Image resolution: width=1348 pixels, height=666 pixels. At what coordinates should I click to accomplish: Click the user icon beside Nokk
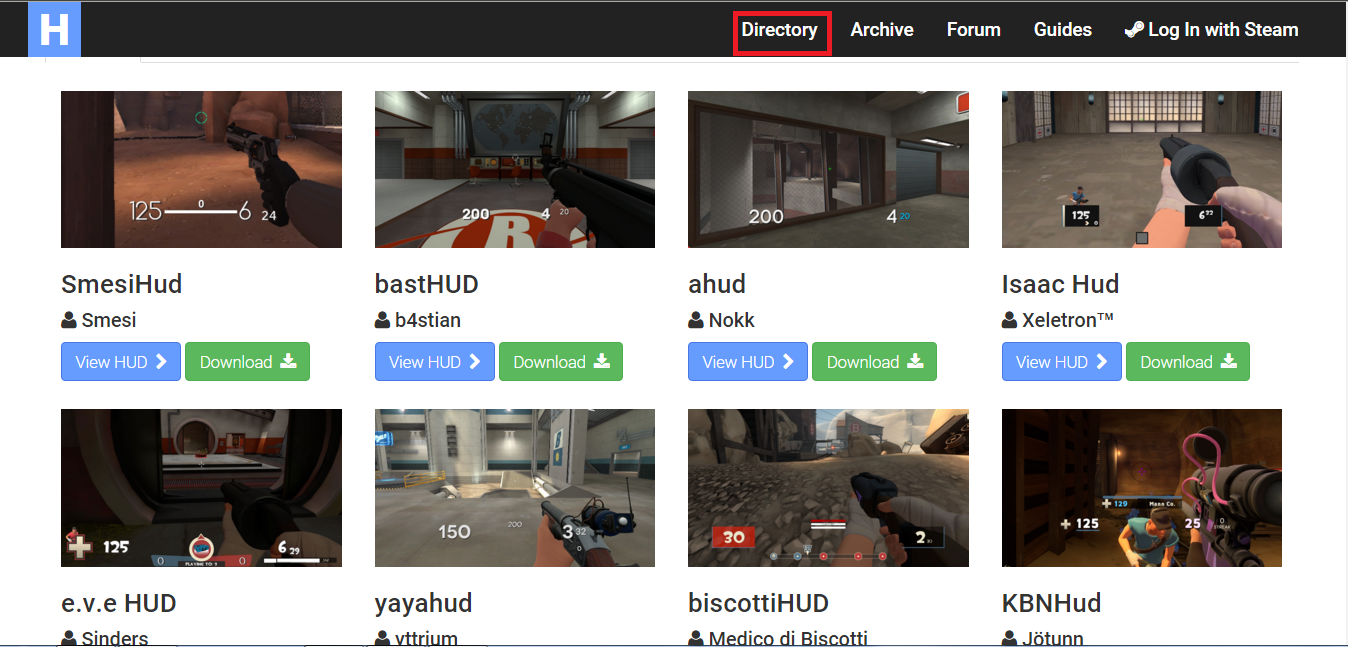[x=696, y=320]
